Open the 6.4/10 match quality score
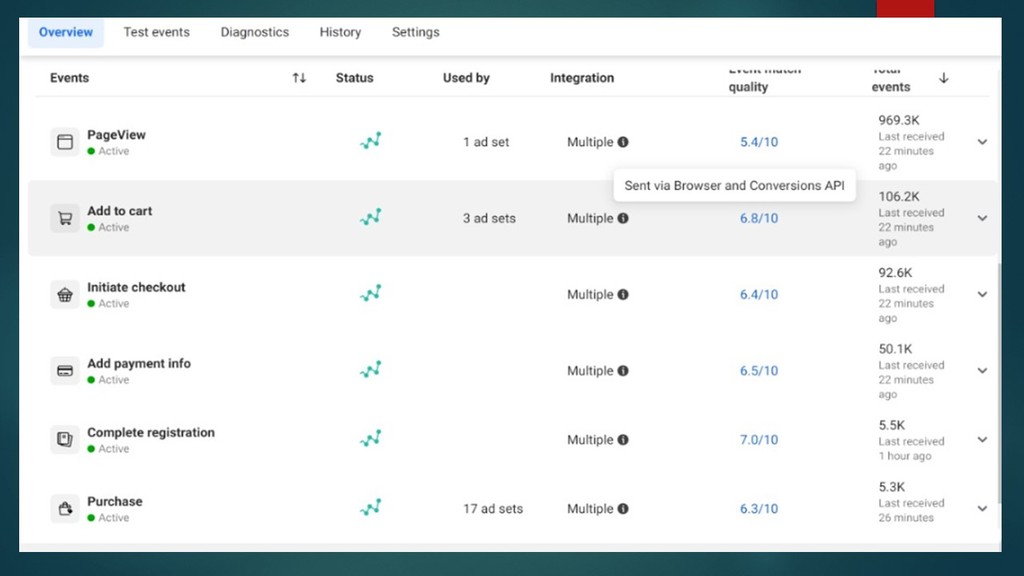Screen dimensions: 1024x576 click(759, 295)
